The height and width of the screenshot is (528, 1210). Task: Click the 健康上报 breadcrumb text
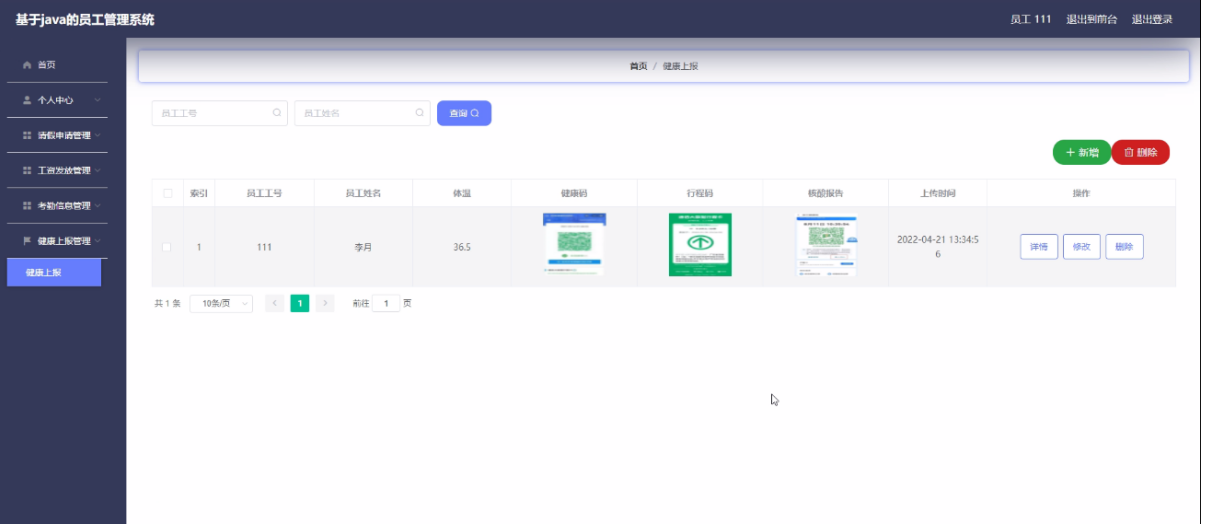pos(680,66)
